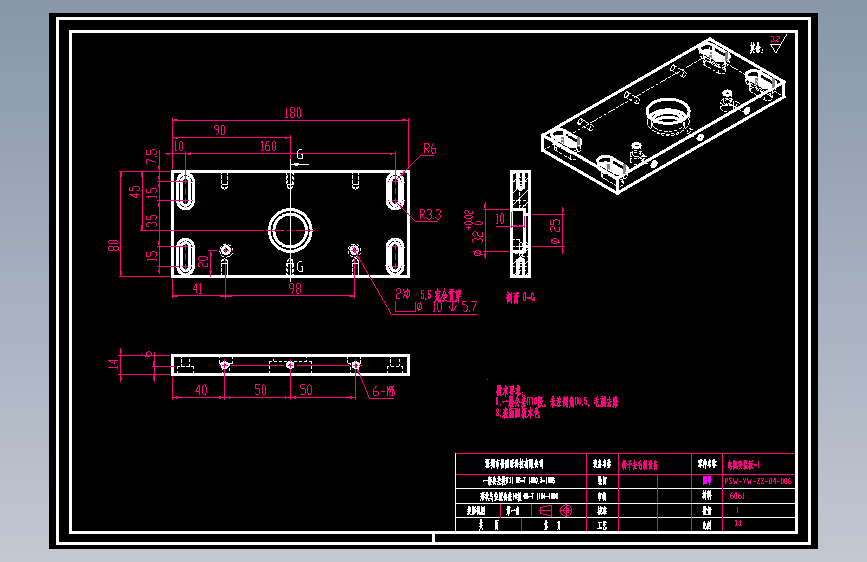Select the +0.02 tolerance text
This screenshot has width=867, height=562.
469,220
